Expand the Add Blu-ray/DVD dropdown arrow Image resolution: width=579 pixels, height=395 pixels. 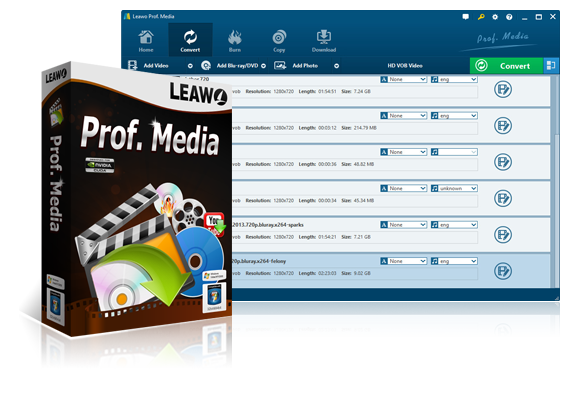tap(263, 66)
